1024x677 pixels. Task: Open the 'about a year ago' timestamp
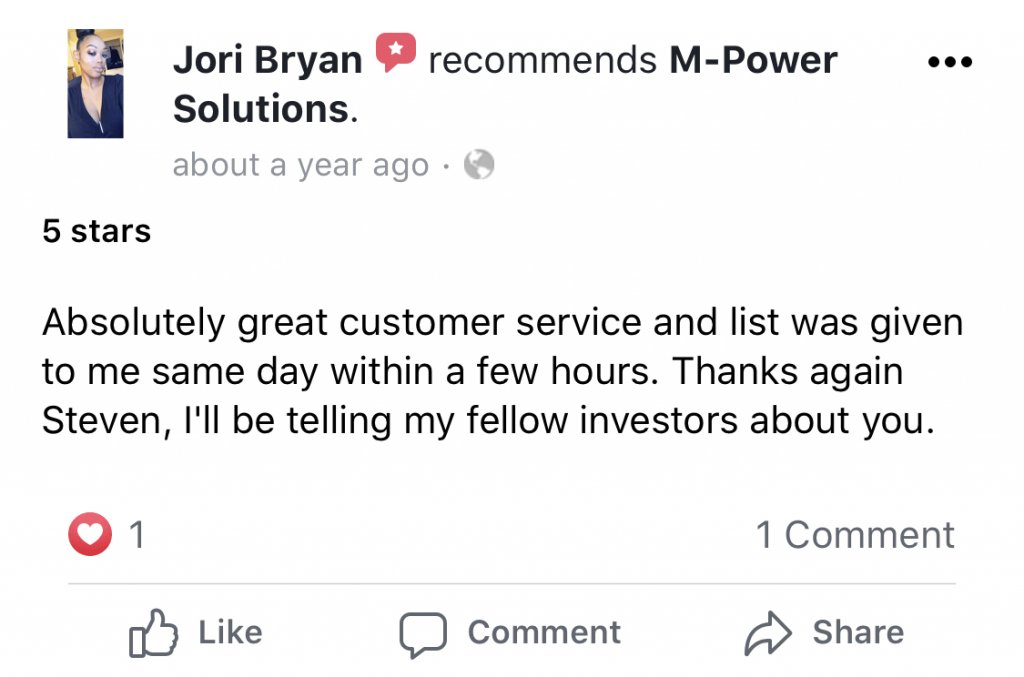[301, 165]
